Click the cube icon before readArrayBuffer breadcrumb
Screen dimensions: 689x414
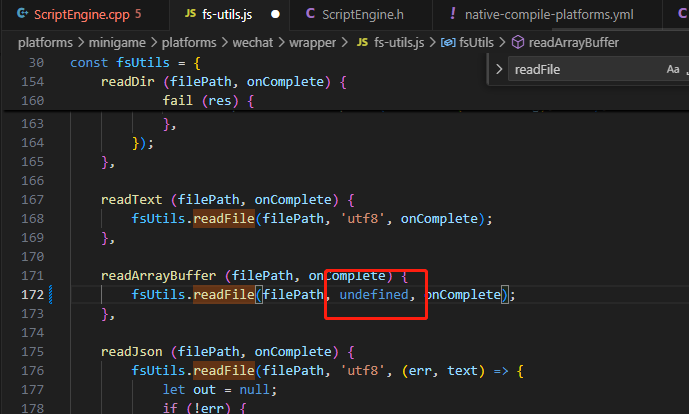(518, 43)
